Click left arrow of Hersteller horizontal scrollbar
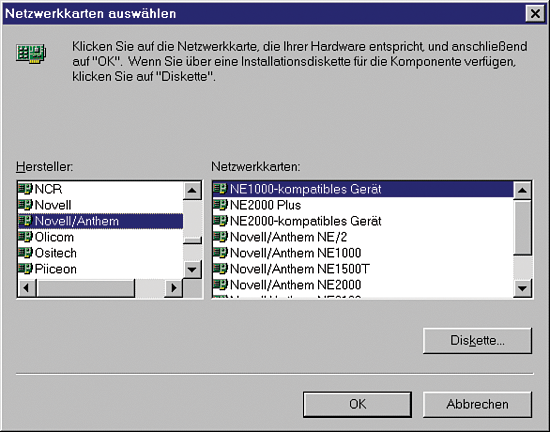 coord(27,288)
